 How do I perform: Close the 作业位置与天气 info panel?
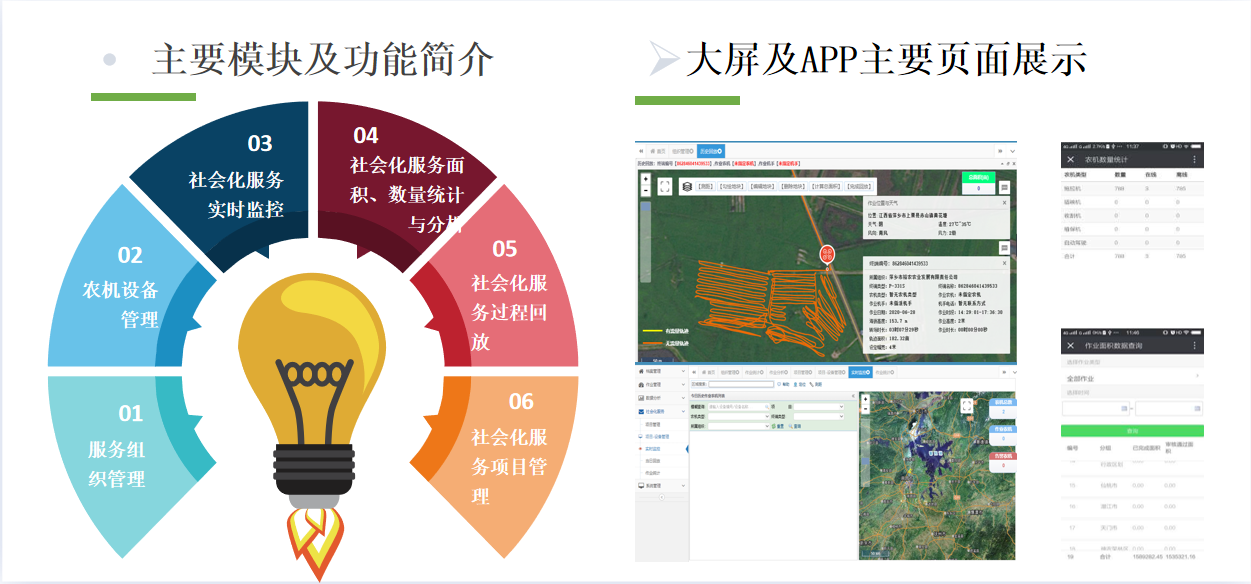(x=1004, y=202)
